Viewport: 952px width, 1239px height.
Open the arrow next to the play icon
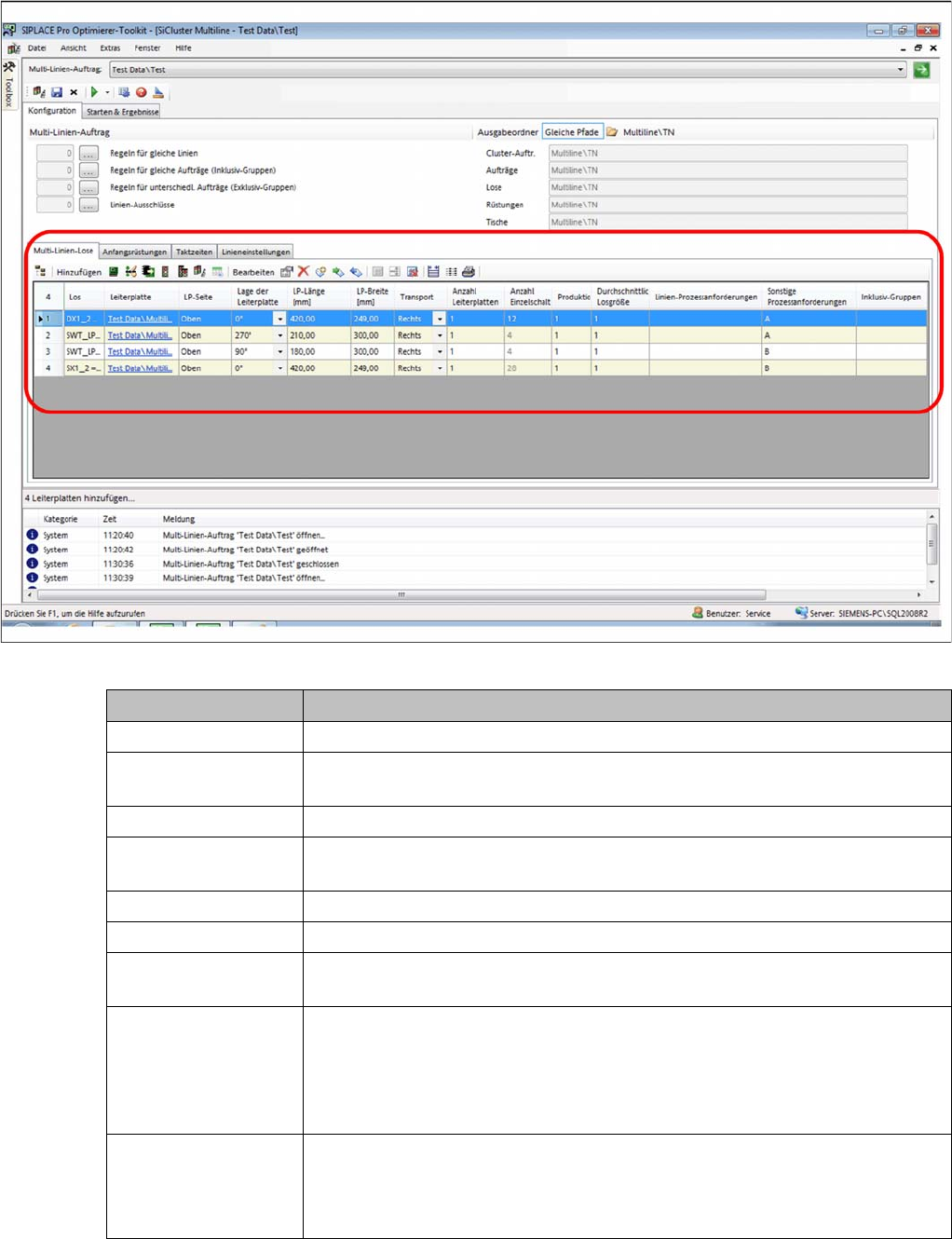point(107,92)
